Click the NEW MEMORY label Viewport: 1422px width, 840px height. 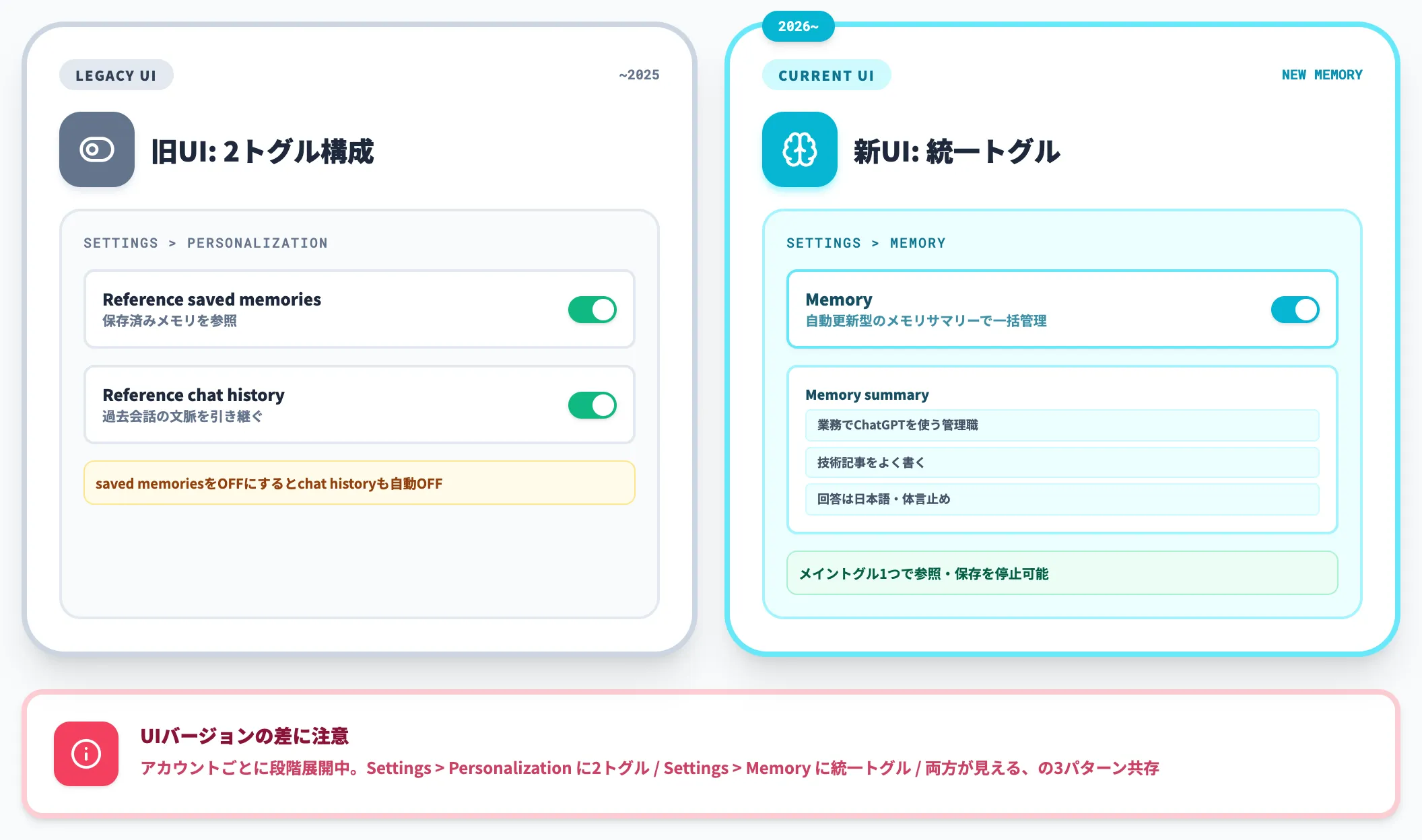pos(1322,75)
